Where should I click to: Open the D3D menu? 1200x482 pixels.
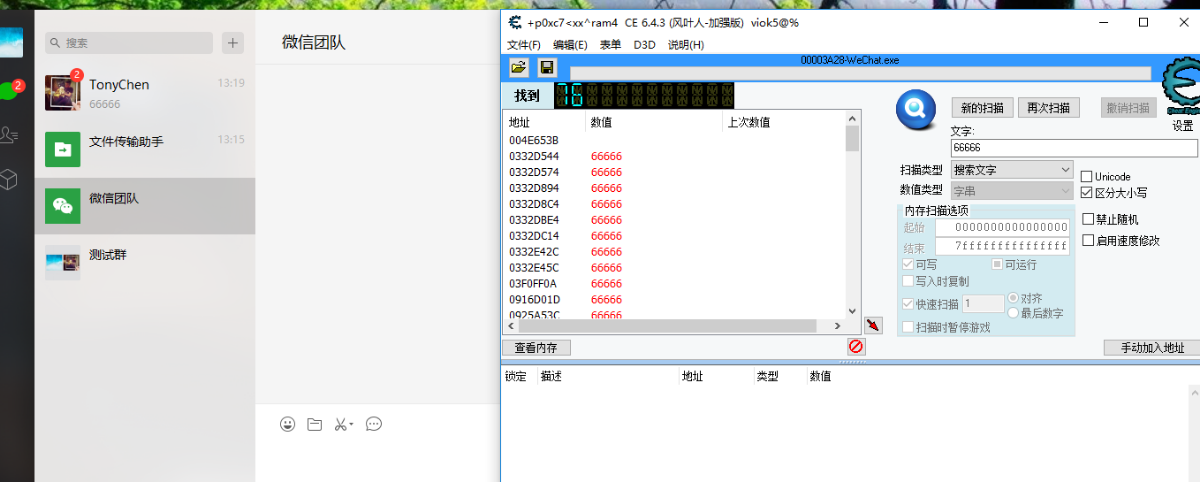pos(644,45)
